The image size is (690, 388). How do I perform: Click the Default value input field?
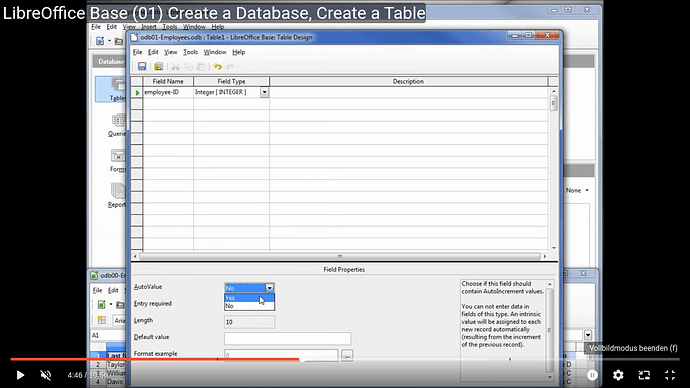click(288, 338)
